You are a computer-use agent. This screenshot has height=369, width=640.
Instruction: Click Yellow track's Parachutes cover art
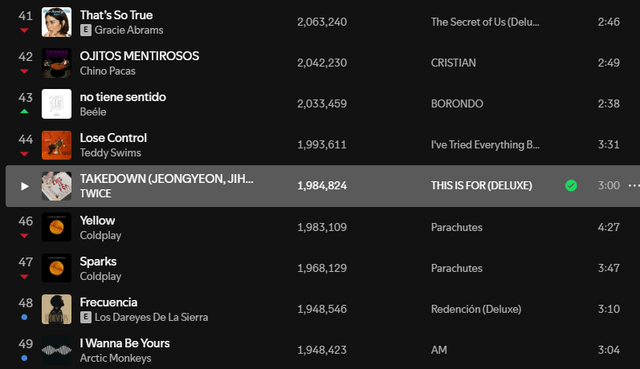point(57,227)
